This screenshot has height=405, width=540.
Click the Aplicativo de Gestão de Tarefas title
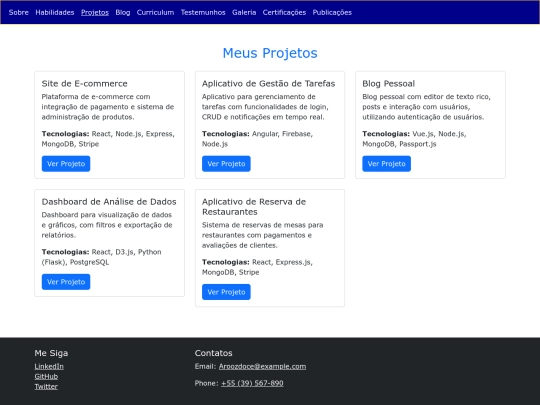pos(269,83)
